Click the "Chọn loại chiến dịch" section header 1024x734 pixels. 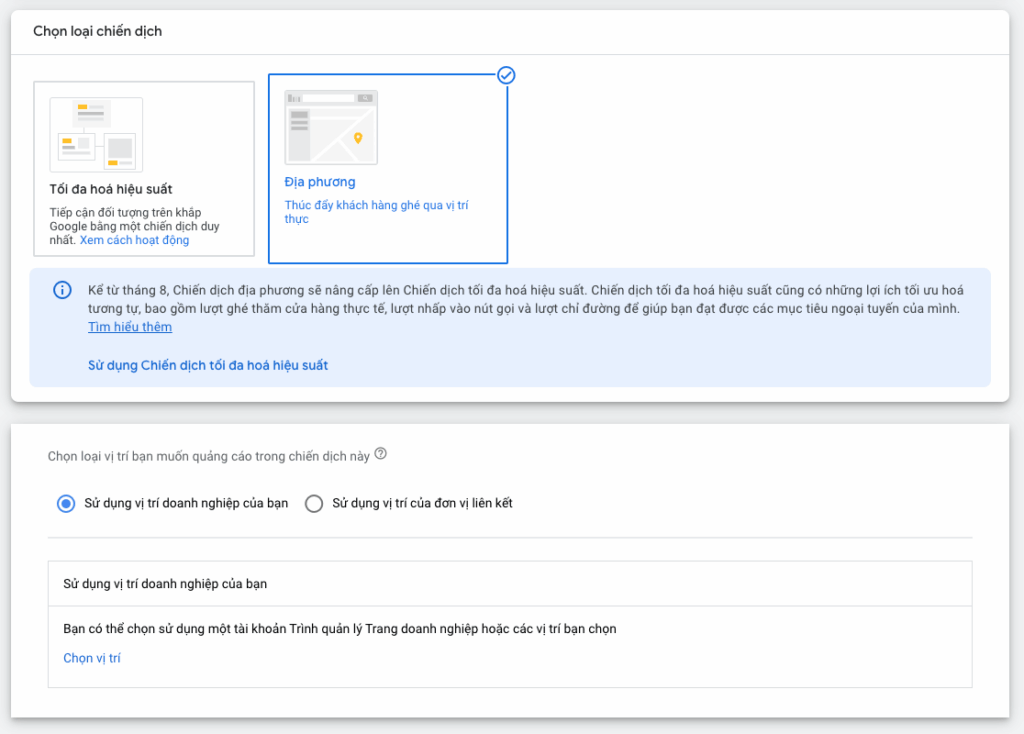[x=97, y=31]
